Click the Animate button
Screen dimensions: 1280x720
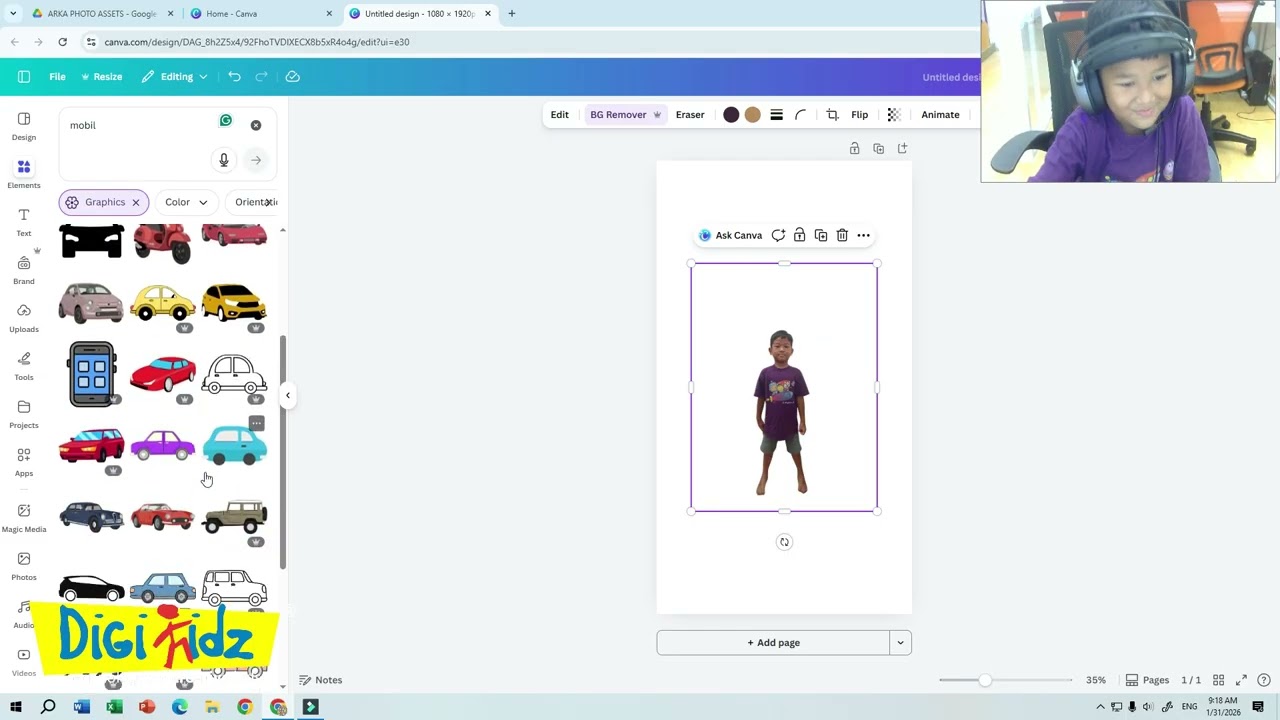(x=940, y=115)
